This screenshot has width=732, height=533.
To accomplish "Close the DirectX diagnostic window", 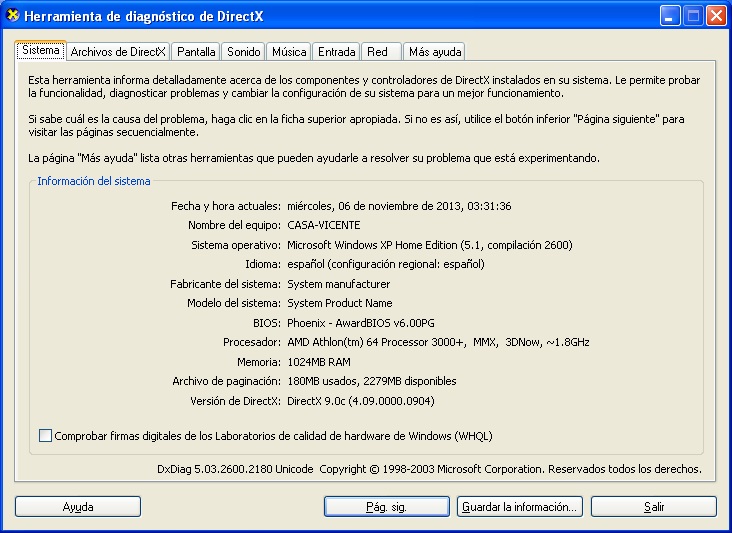I will [716, 16].
